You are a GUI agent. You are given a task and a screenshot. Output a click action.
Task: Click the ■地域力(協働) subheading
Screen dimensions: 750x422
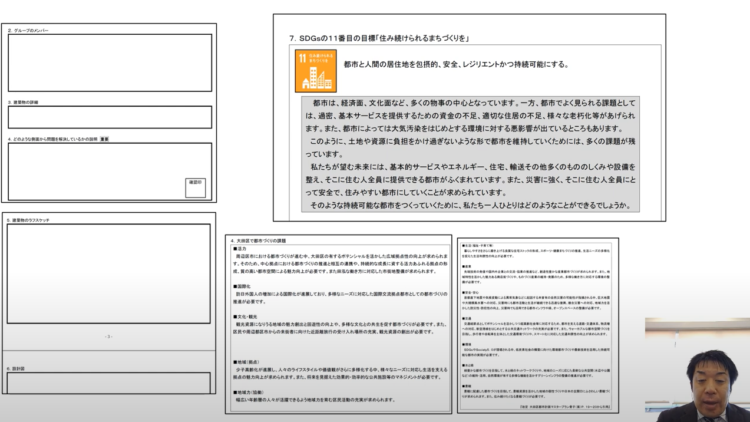(x=247, y=392)
